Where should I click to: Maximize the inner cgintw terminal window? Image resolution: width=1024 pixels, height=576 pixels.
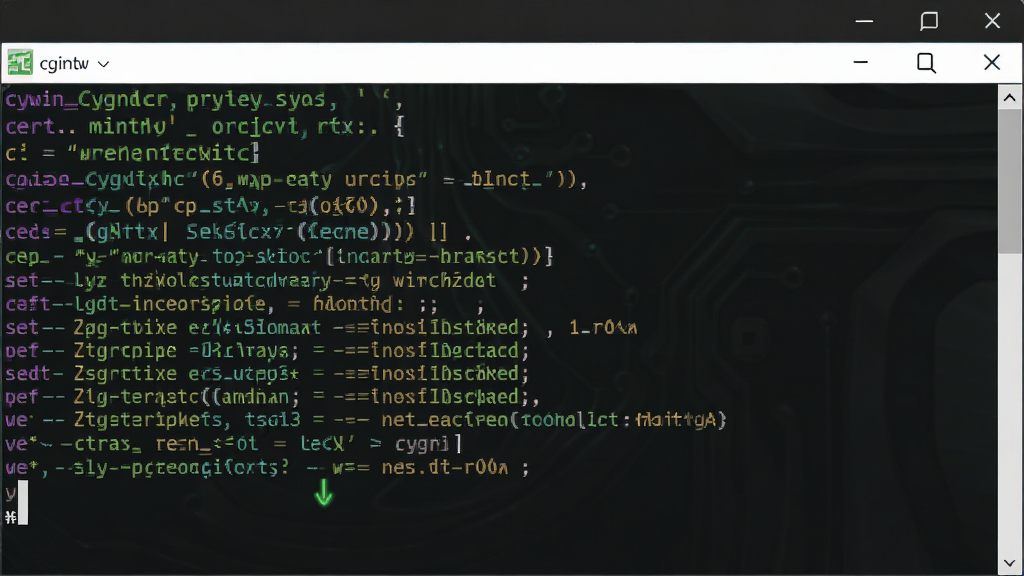pyautogui.click(x=926, y=63)
